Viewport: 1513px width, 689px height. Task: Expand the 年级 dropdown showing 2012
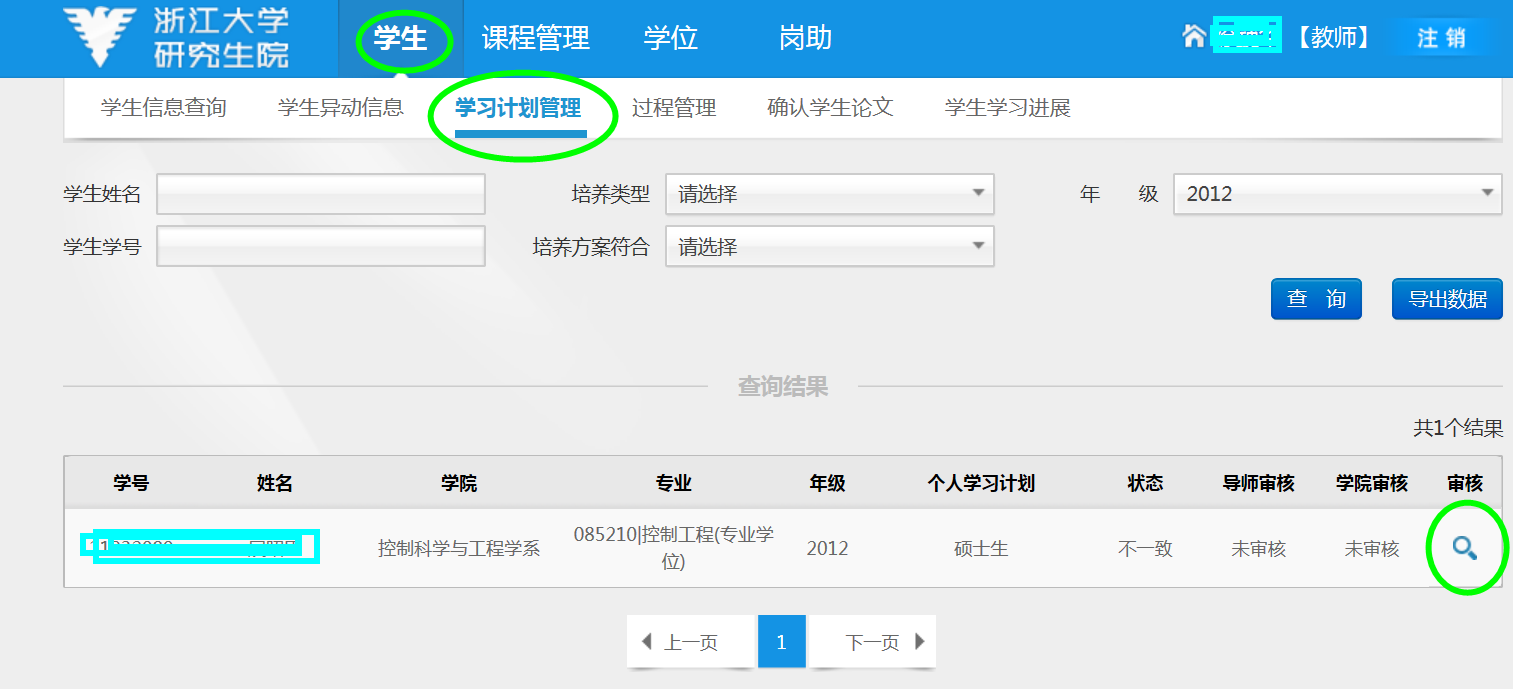click(1337, 194)
